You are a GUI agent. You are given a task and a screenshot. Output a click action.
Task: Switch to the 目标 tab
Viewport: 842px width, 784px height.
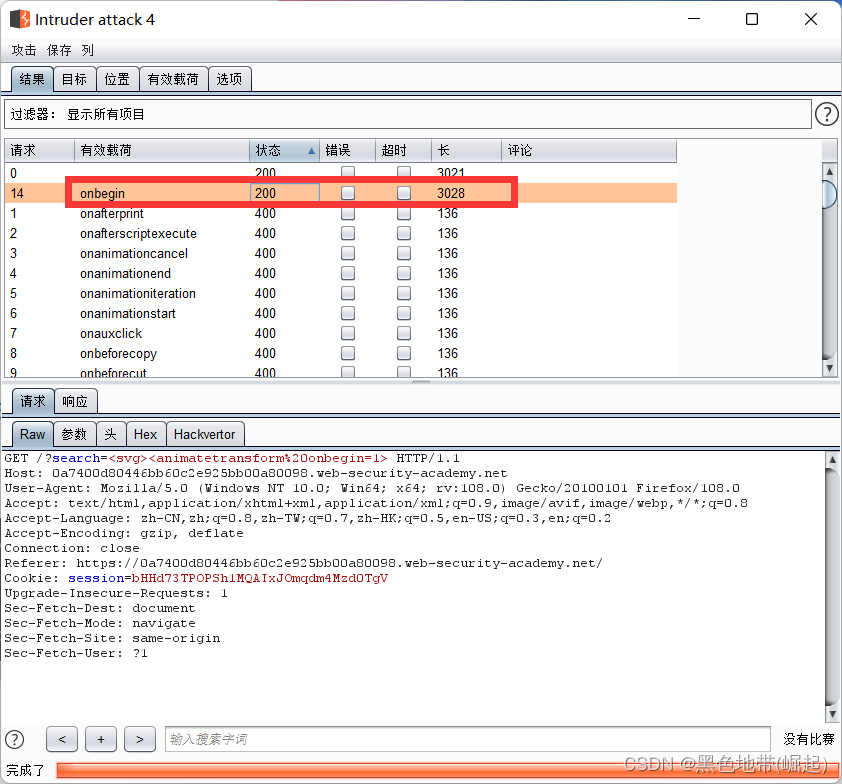tap(74, 79)
